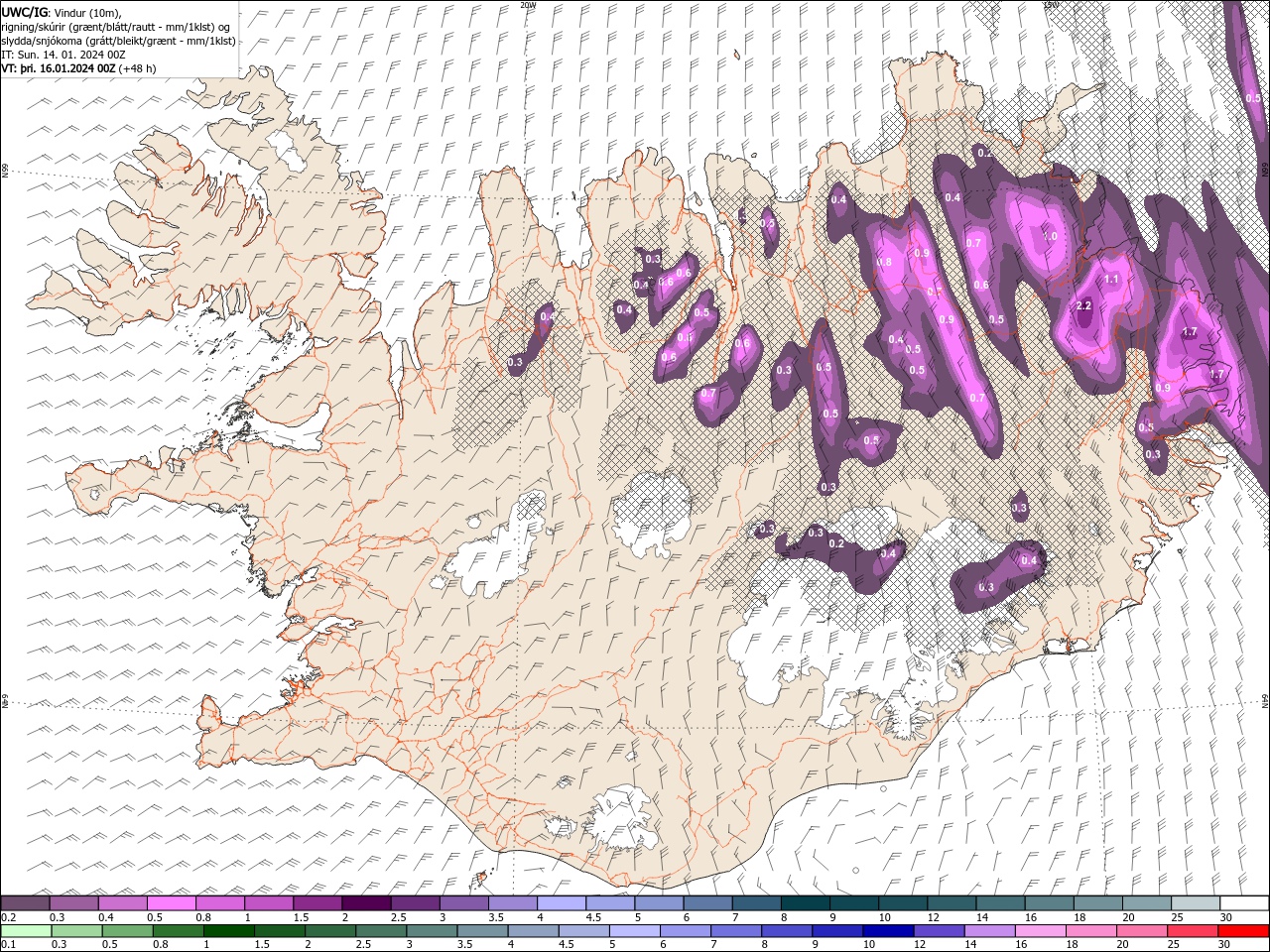Viewport: 1270px width, 952px height.
Task: Click the 'UWC/IG: Vindur (10m)' title text
Action: point(63,11)
